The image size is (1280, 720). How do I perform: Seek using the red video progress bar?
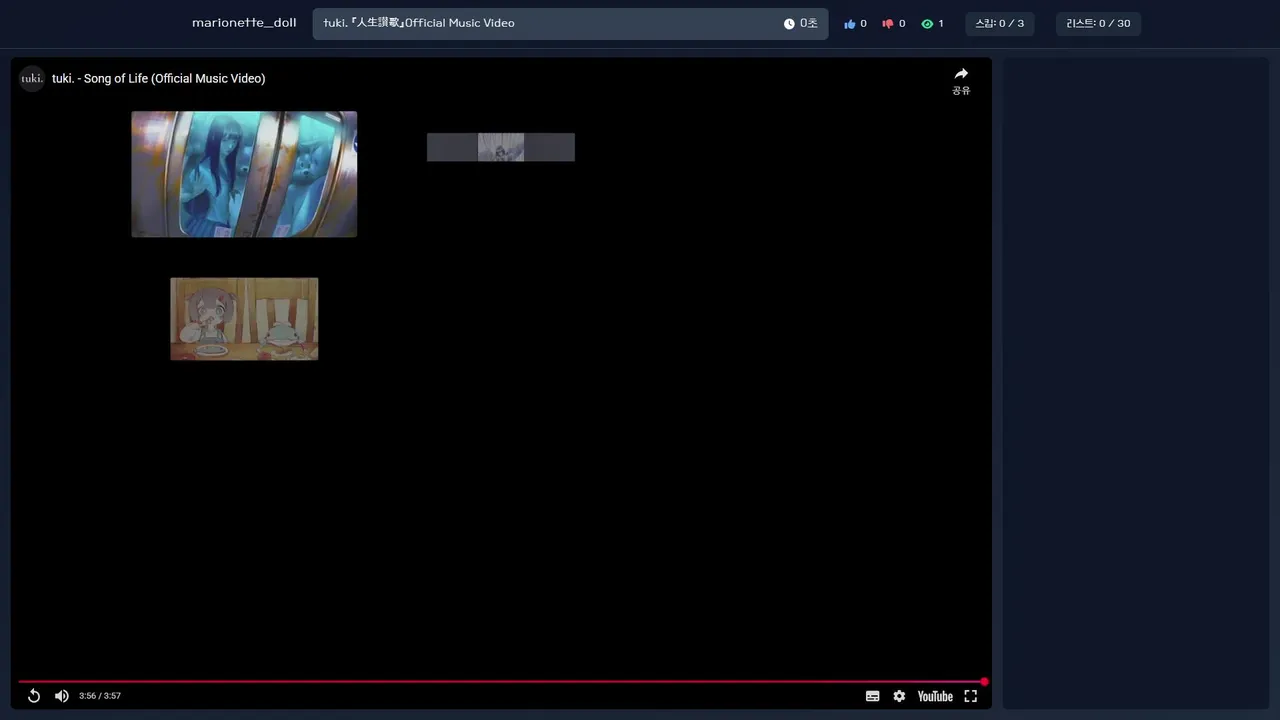point(501,681)
